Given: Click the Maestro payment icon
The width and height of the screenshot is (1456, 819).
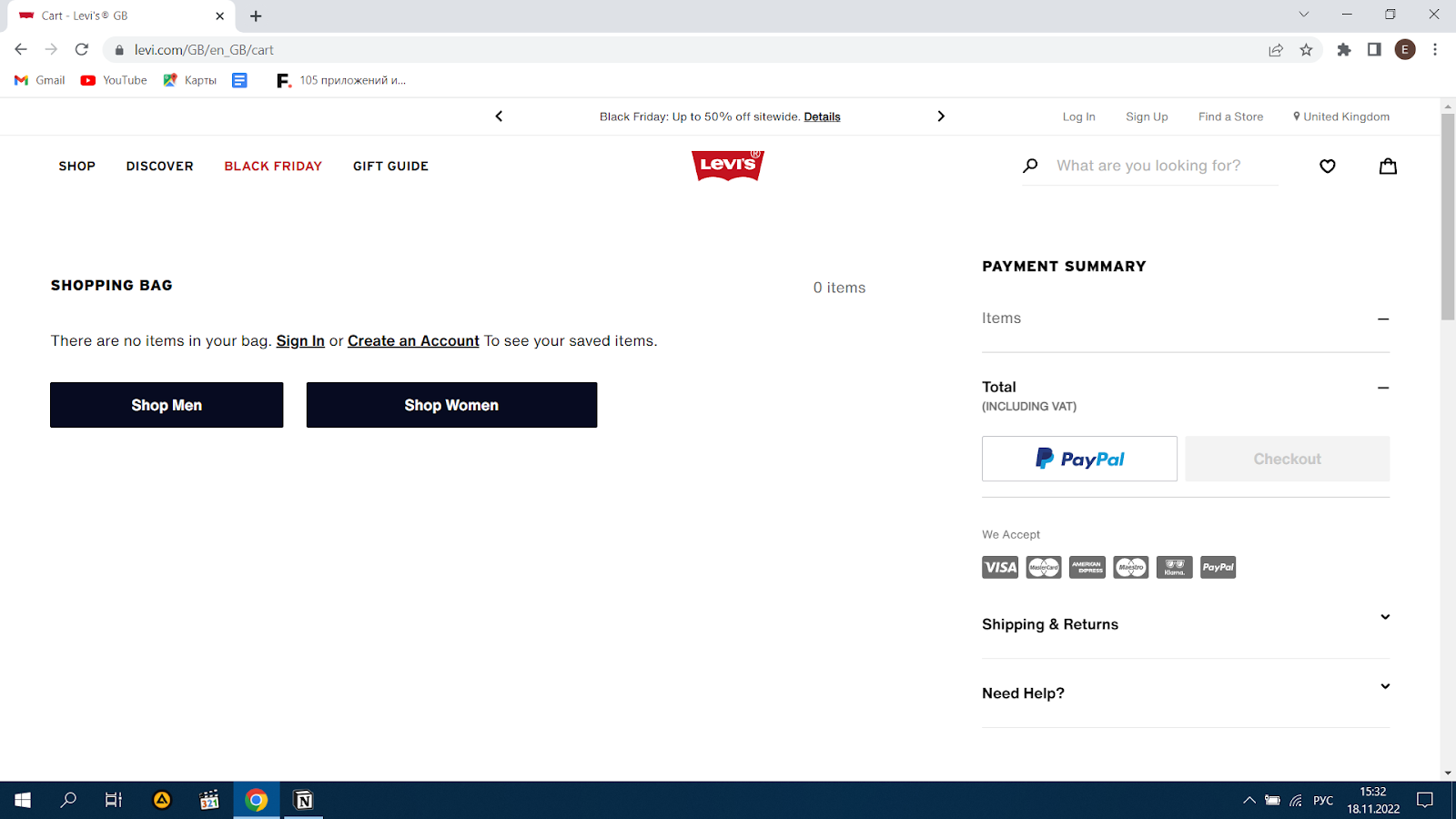Looking at the screenshot, I should tap(1131, 567).
